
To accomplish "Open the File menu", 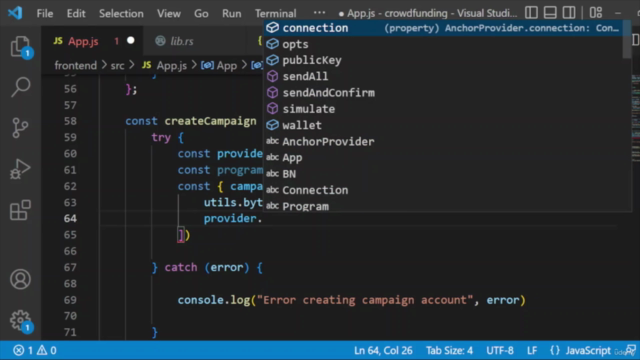I will point(44,13).
